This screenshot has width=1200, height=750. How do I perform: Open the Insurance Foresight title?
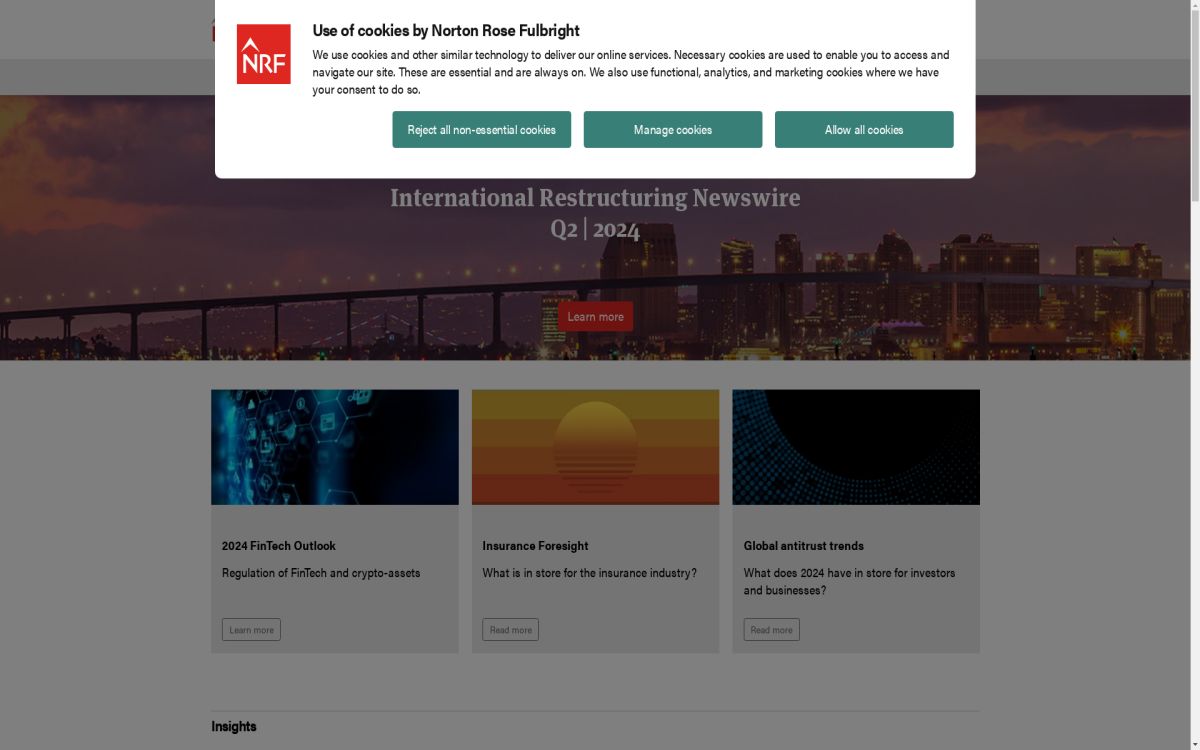535,546
